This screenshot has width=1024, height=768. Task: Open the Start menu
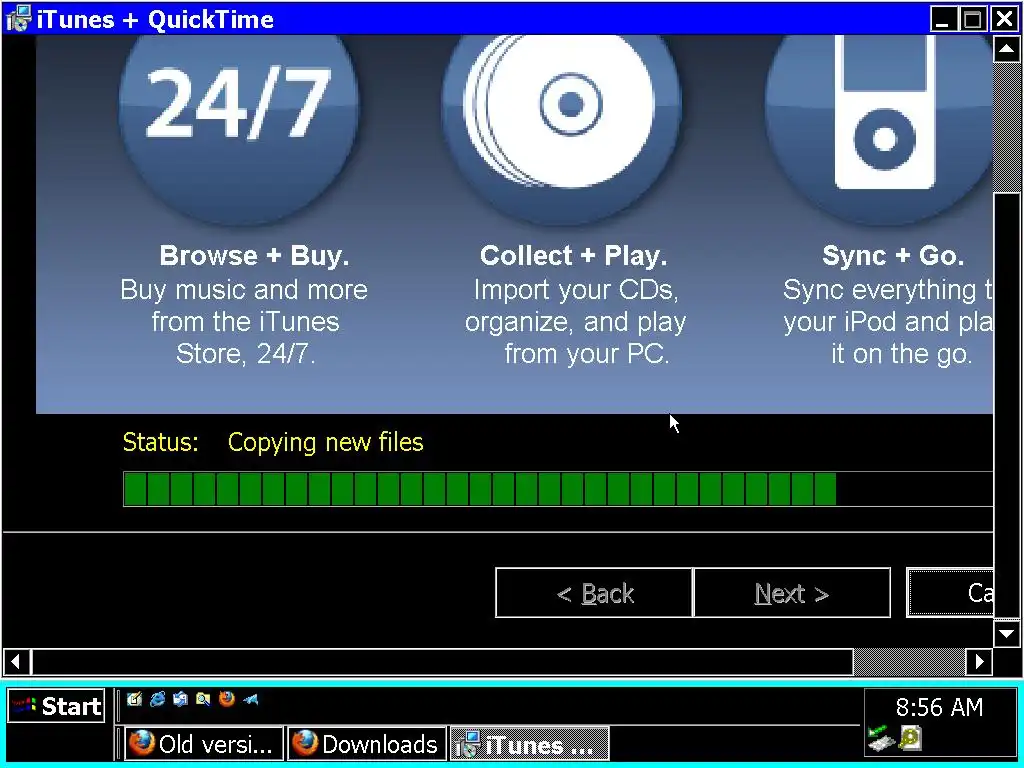click(x=56, y=706)
